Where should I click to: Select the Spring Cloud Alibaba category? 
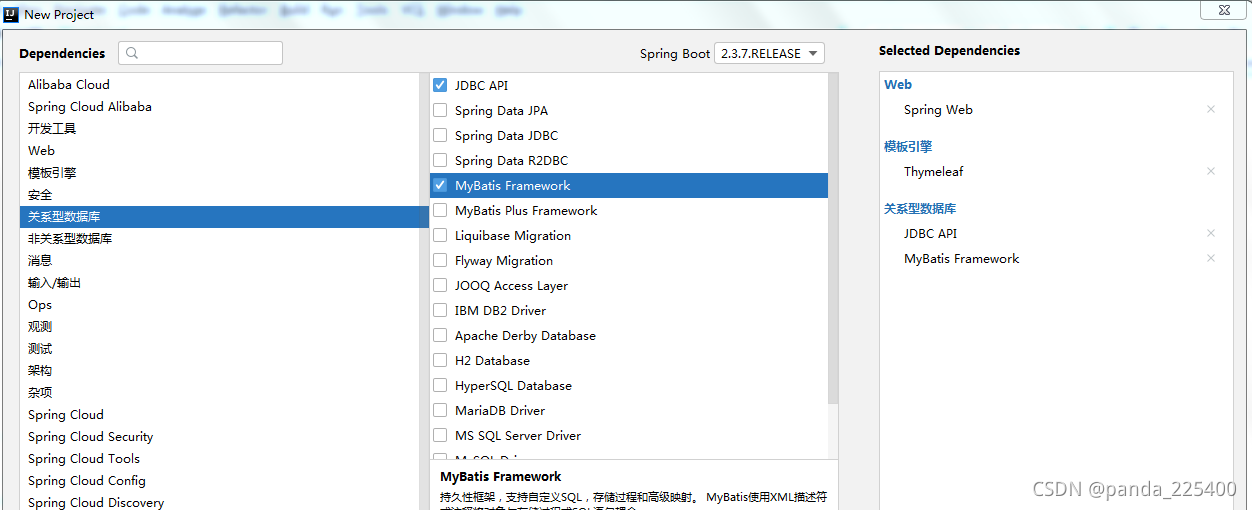pos(224,107)
